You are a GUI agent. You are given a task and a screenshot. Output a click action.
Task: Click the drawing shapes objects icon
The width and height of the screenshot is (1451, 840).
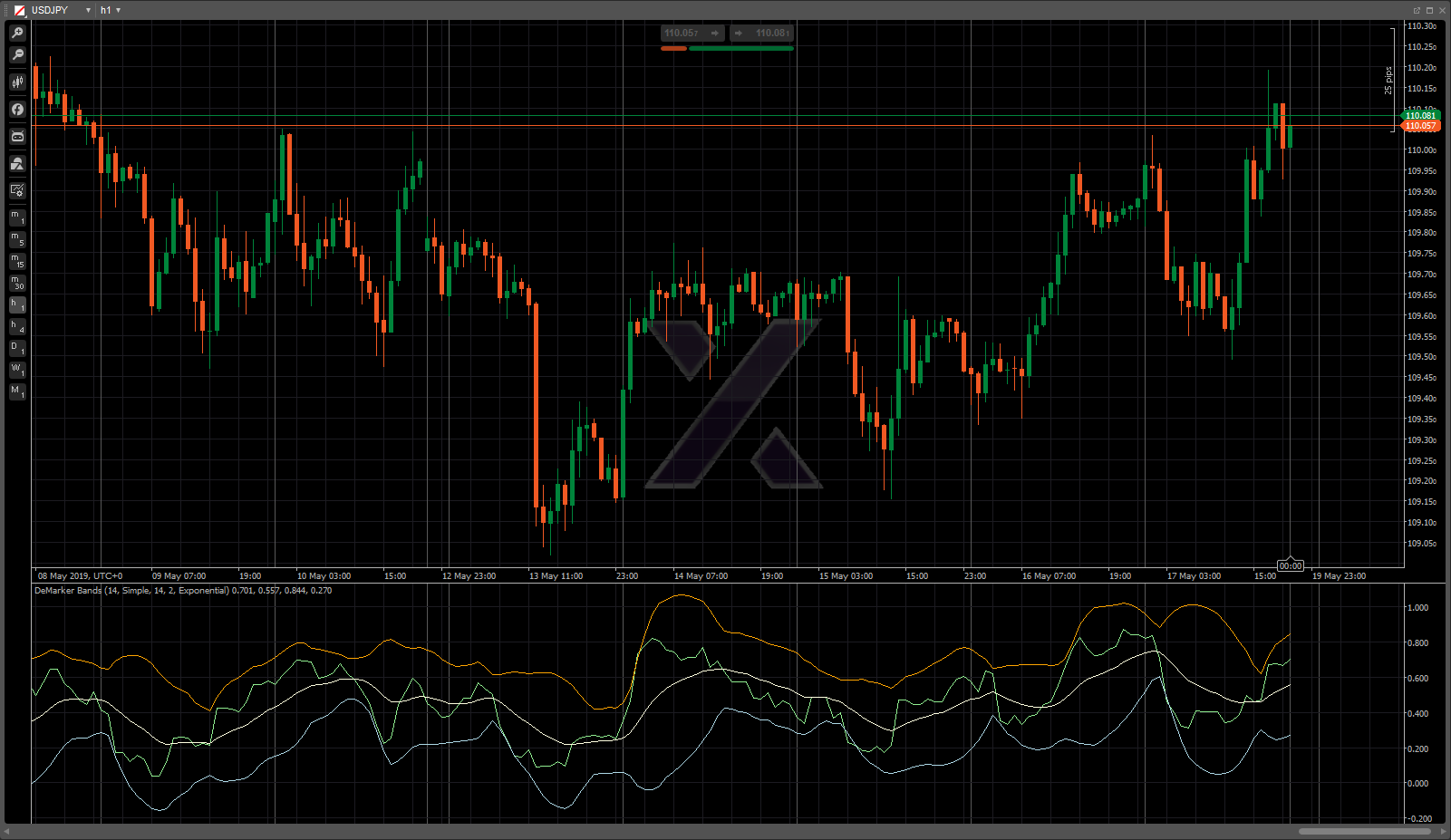pos(17,163)
